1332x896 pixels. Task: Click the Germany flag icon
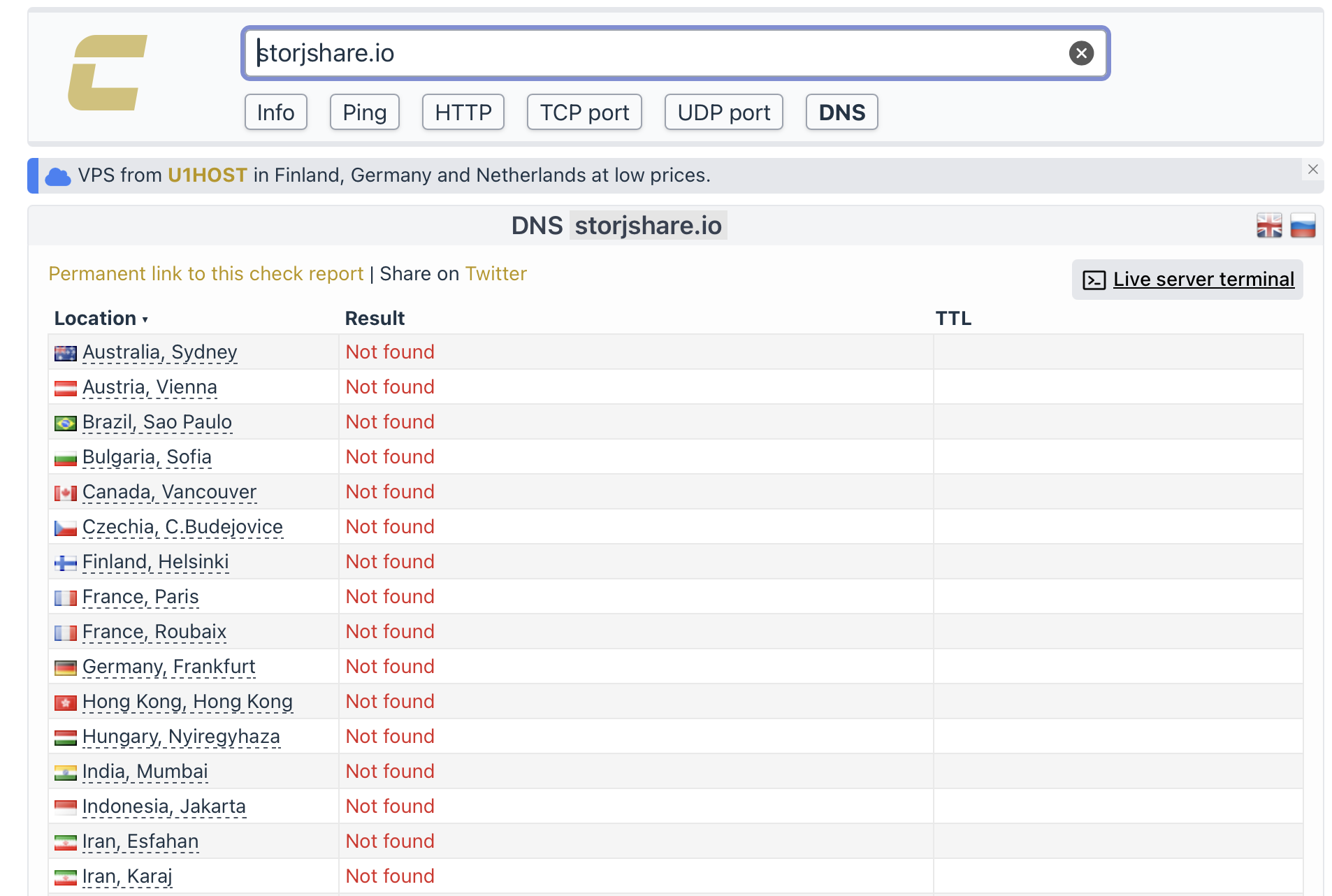66,668
